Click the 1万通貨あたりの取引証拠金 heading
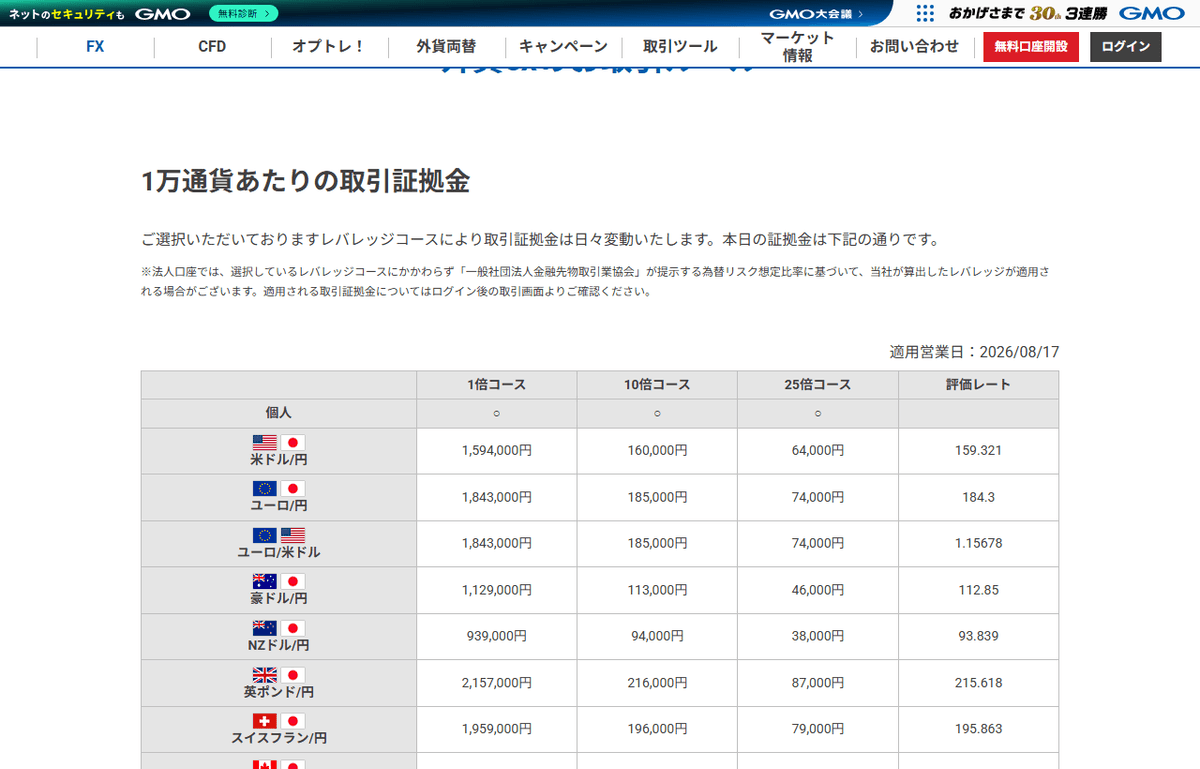The width and height of the screenshot is (1200, 769). [x=305, y=181]
